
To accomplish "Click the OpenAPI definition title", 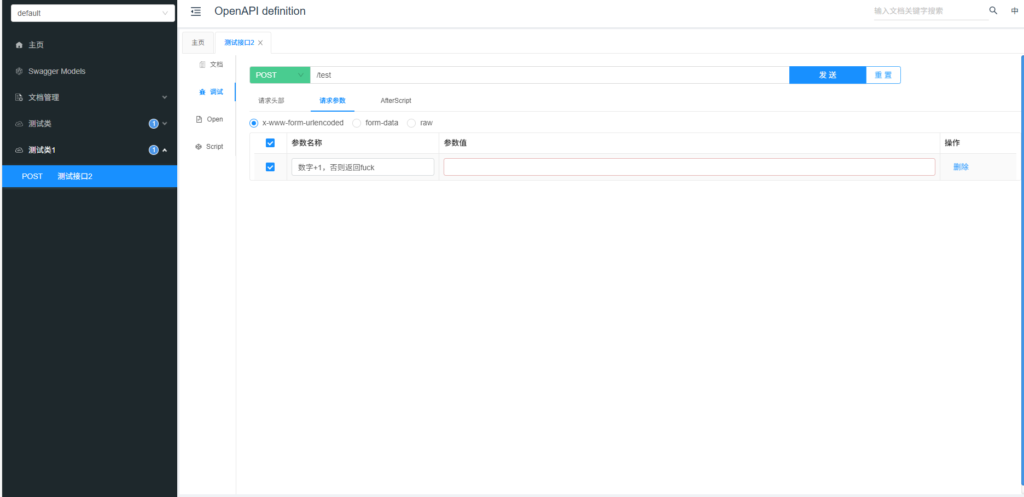I will pos(260,11).
